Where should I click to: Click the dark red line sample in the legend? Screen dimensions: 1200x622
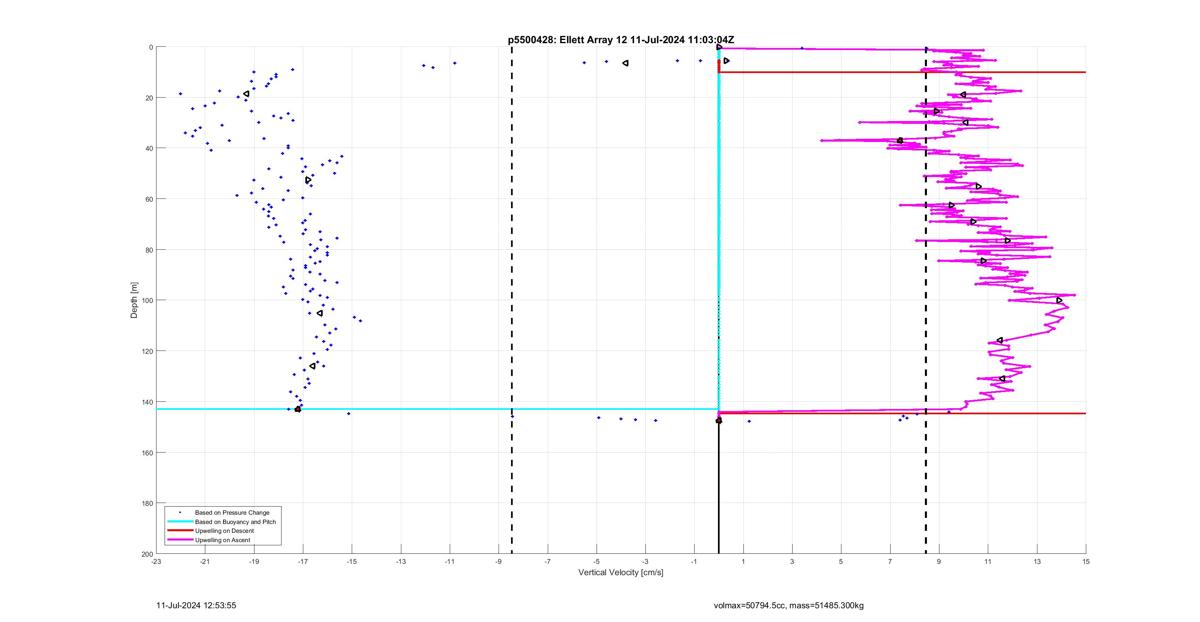click(x=180, y=531)
